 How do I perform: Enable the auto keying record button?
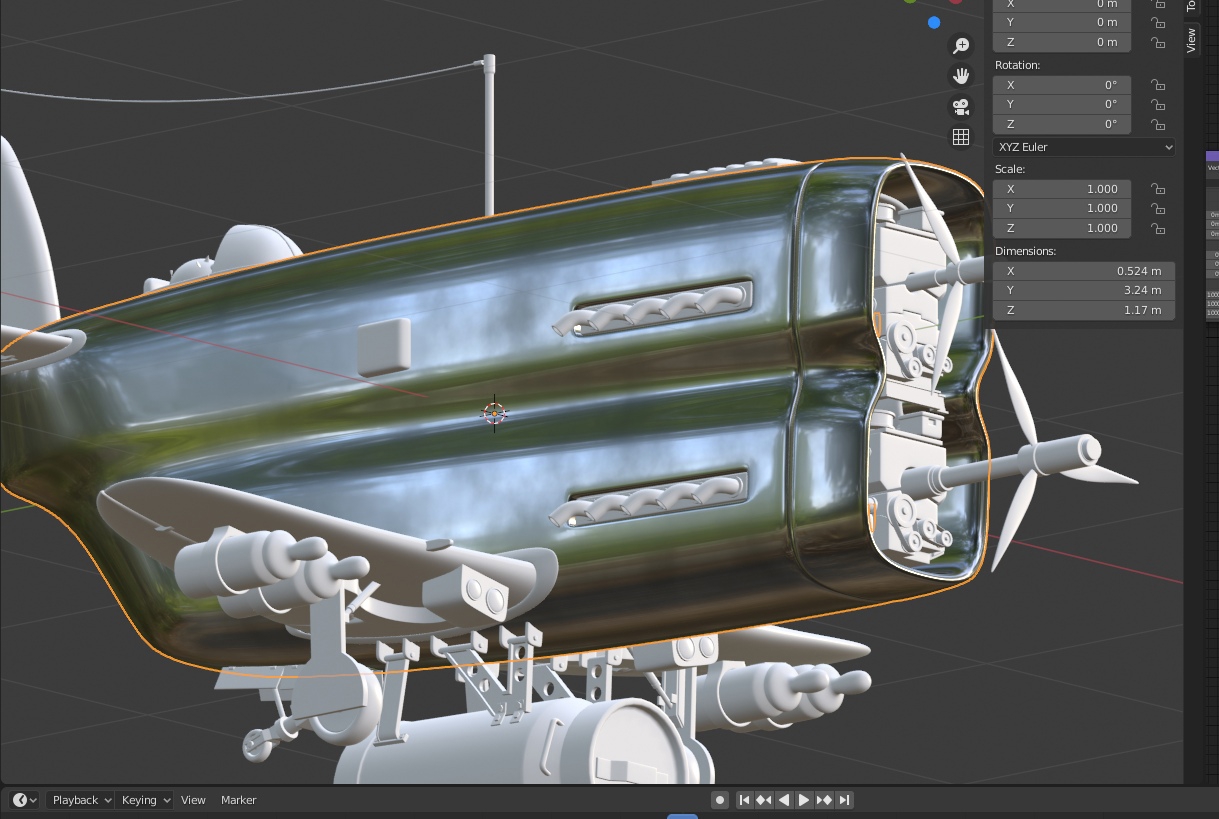tap(719, 800)
